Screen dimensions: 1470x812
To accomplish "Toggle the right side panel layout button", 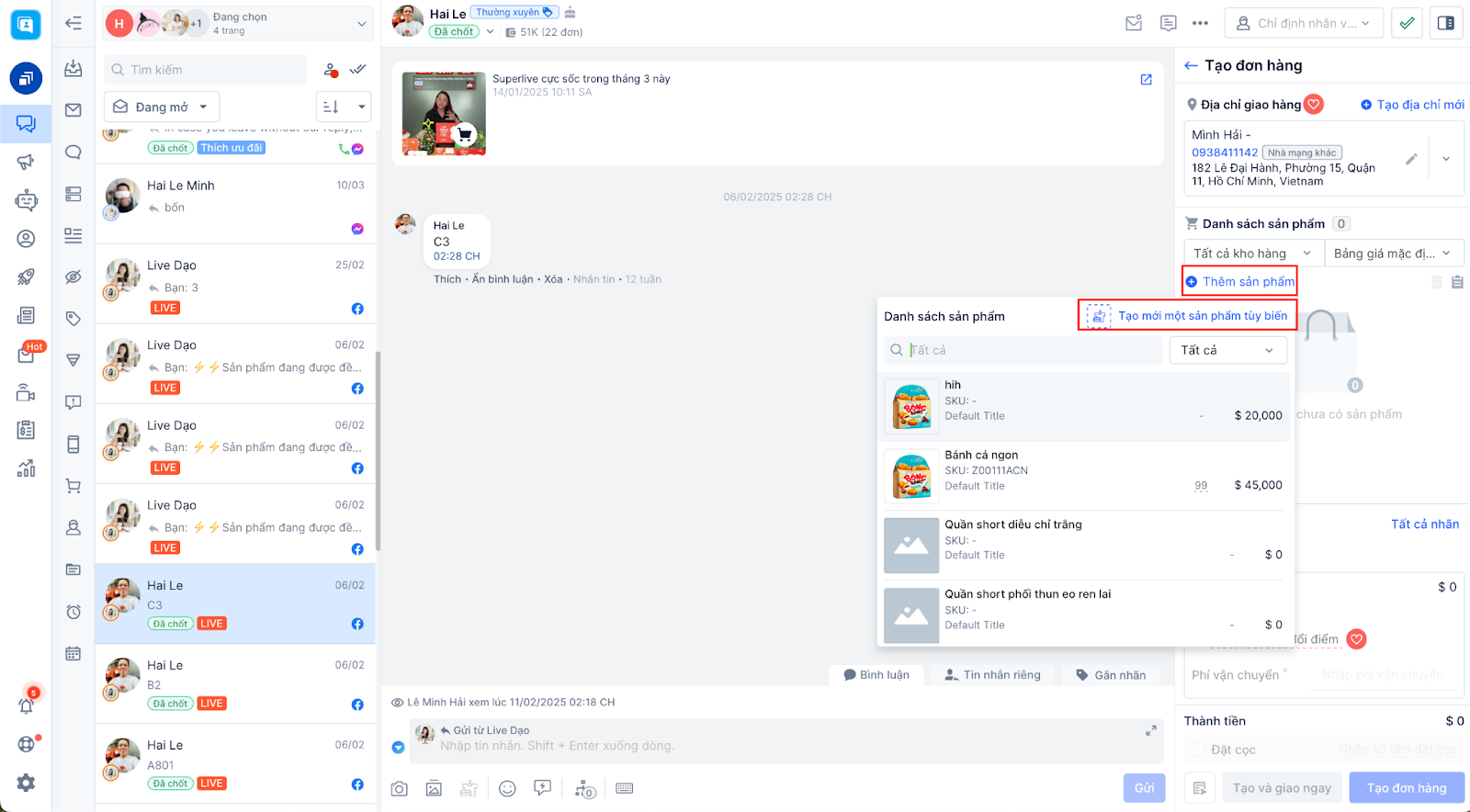I will pyautogui.click(x=1446, y=23).
